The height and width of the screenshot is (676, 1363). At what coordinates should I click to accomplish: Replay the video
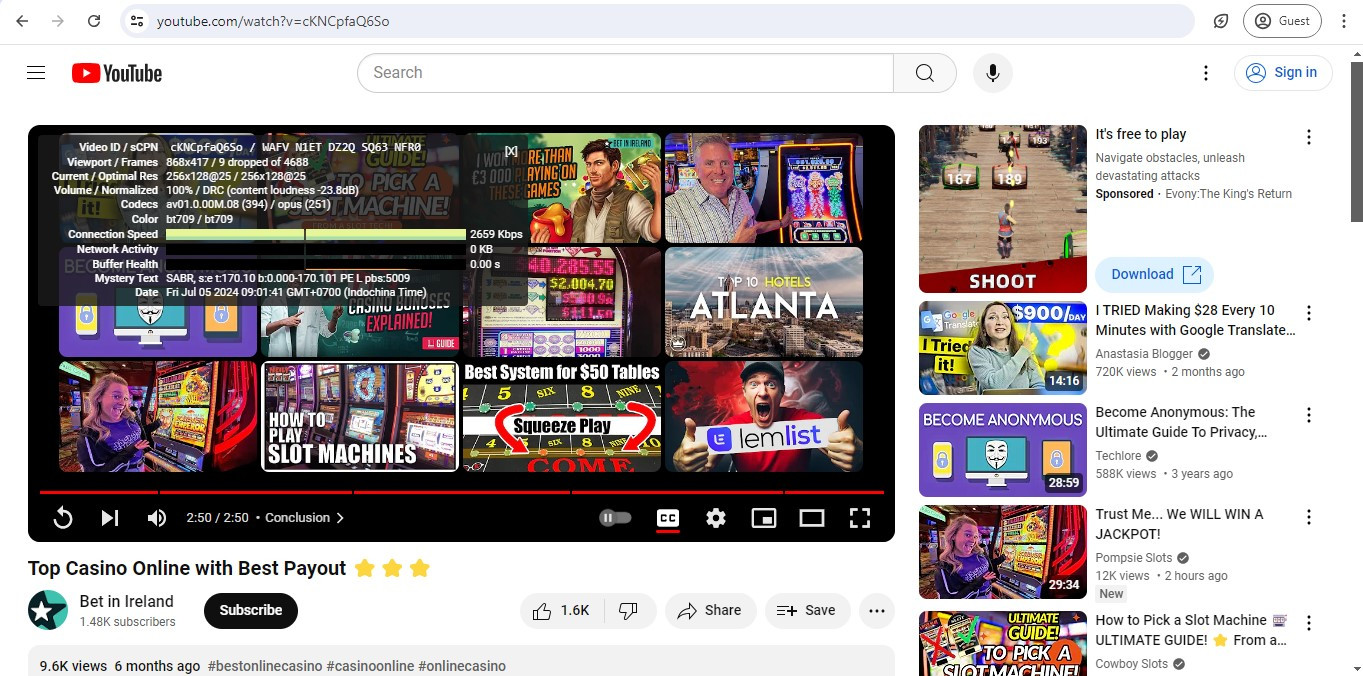click(x=63, y=518)
